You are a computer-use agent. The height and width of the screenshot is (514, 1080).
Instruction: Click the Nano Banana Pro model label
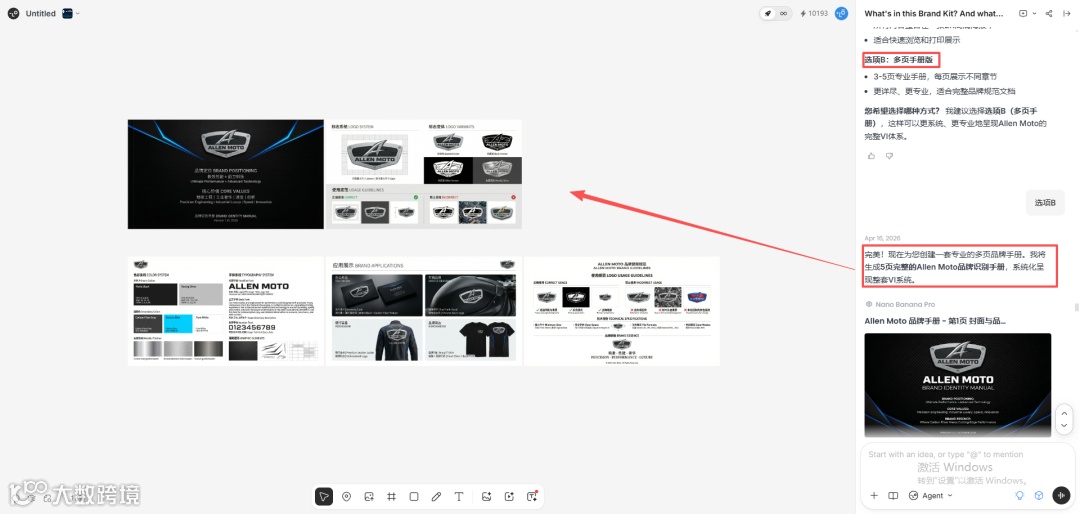[x=905, y=304]
